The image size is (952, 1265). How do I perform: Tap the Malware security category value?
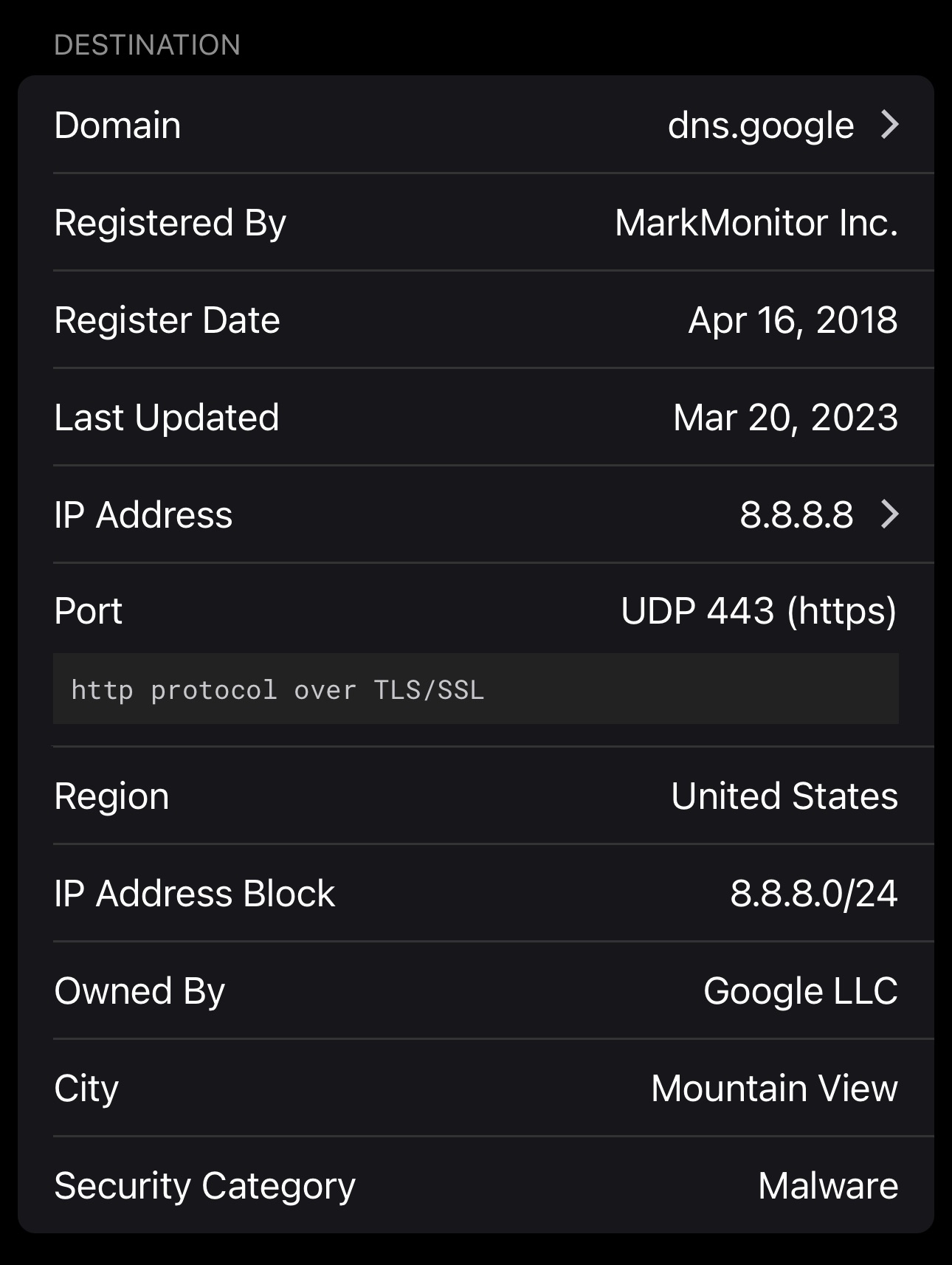tap(827, 1186)
